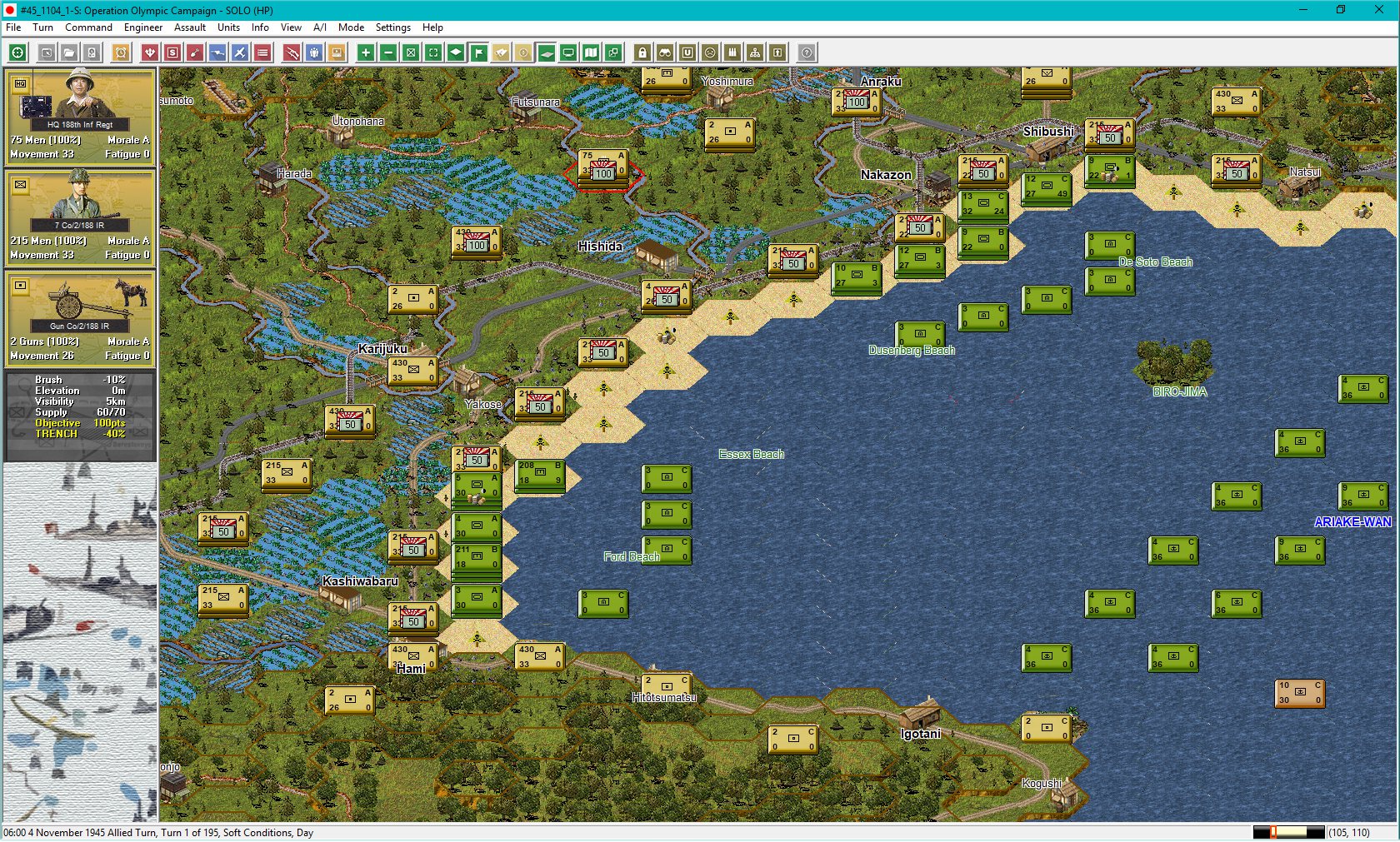Select the red-outlined unit stack hex
This screenshot has height=842, width=1400.
[x=603, y=170]
